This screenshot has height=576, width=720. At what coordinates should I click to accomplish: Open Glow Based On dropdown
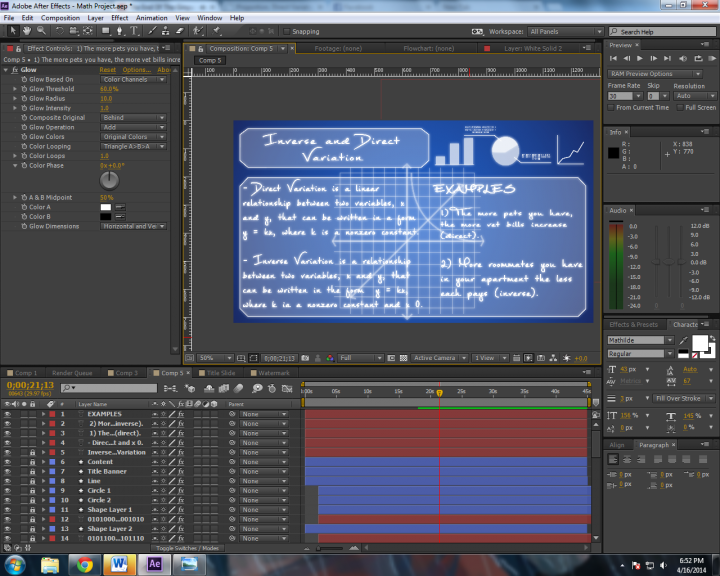pos(133,79)
